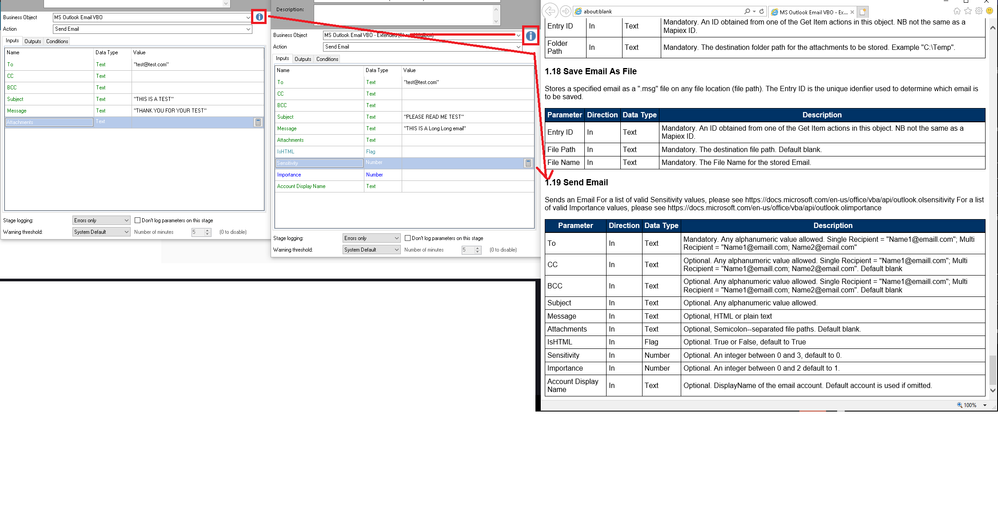This screenshot has height=520, width=998.
Task: Click Subject value "PLEASE READ ME TEST"
Action: point(433,117)
